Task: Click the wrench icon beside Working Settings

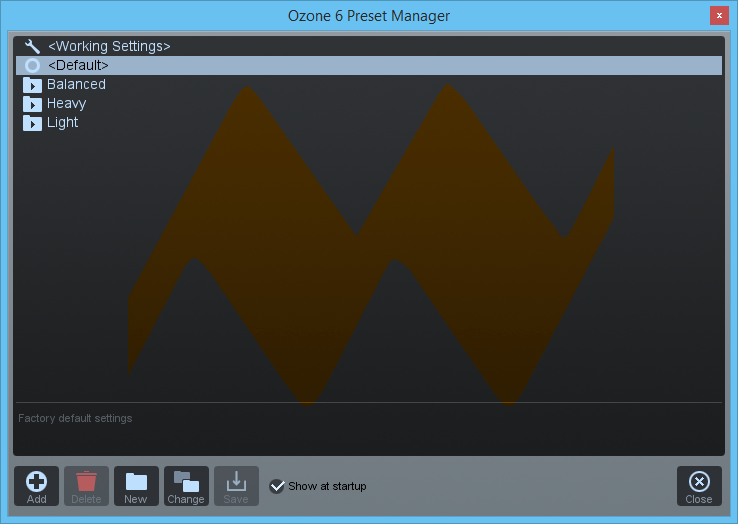Action: [x=32, y=46]
